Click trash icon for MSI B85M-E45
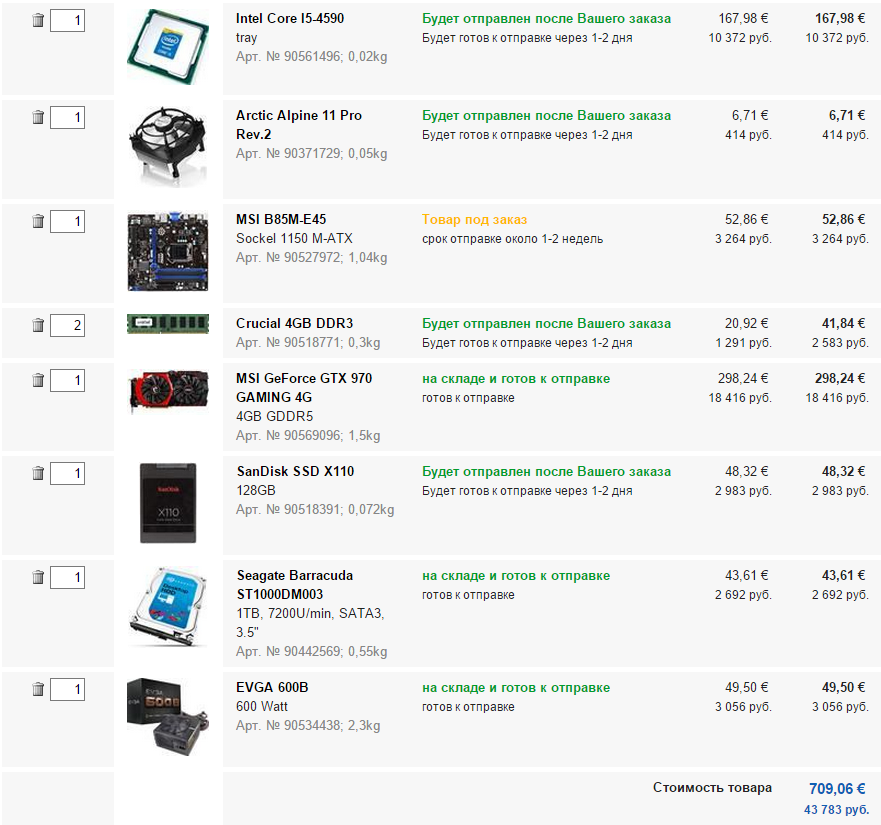Image resolution: width=881 pixels, height=825 pixels. point(38,221)
